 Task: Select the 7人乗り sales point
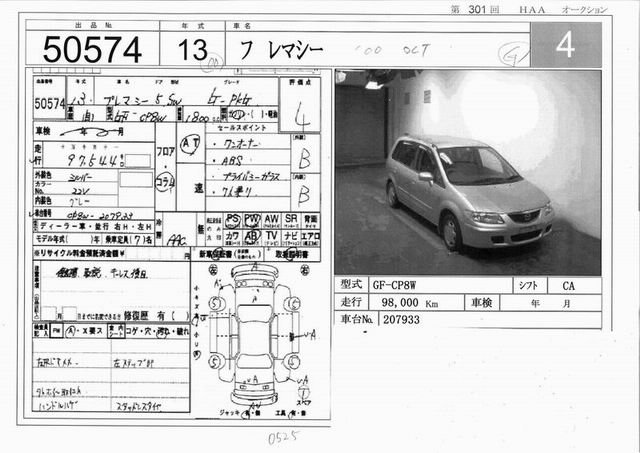[237, 192]
